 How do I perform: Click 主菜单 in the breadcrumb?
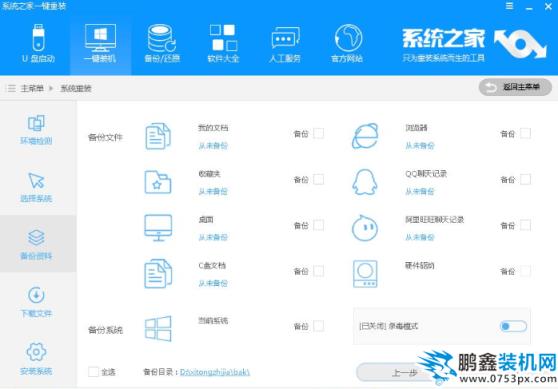32,88
